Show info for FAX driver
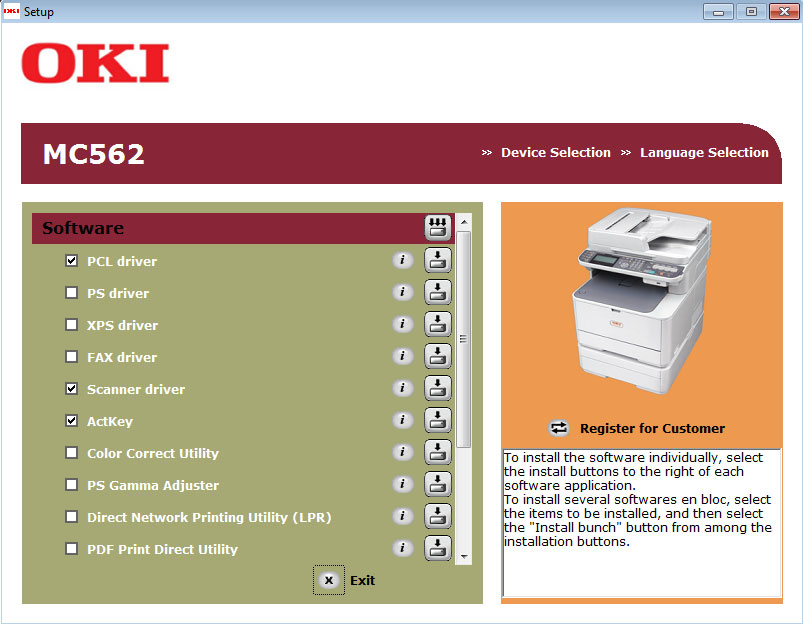This screenshot has width=803, height=624. pyautogui.click(x=403, y=356)
